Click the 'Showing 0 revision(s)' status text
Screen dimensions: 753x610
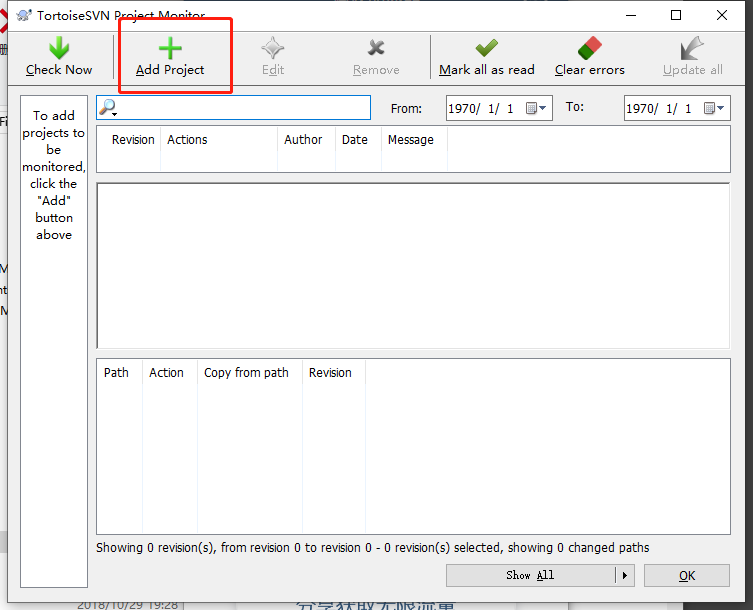coord(373,548)
